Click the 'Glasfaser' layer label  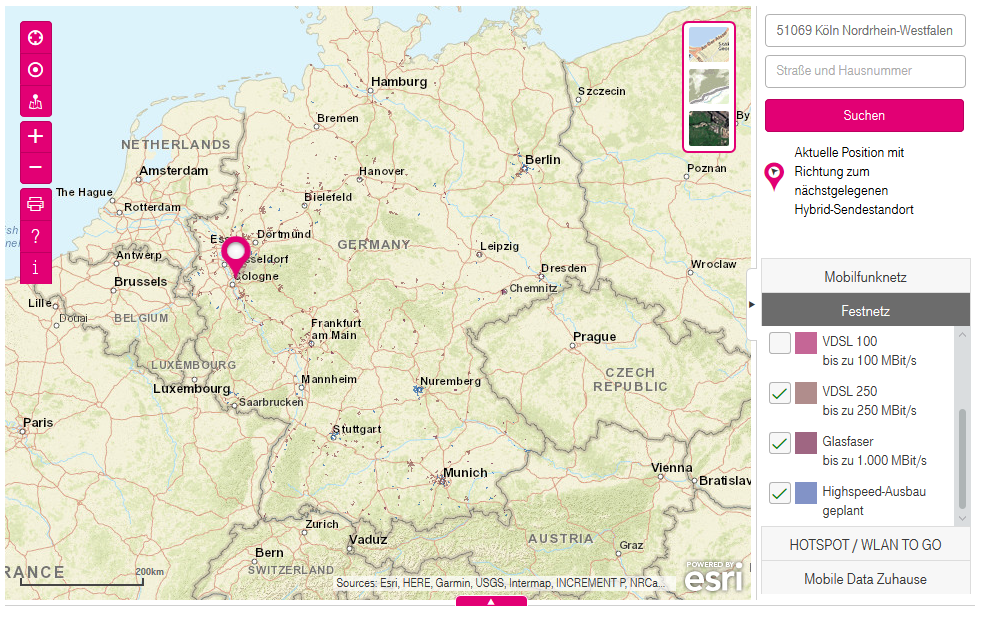point(848,441)
